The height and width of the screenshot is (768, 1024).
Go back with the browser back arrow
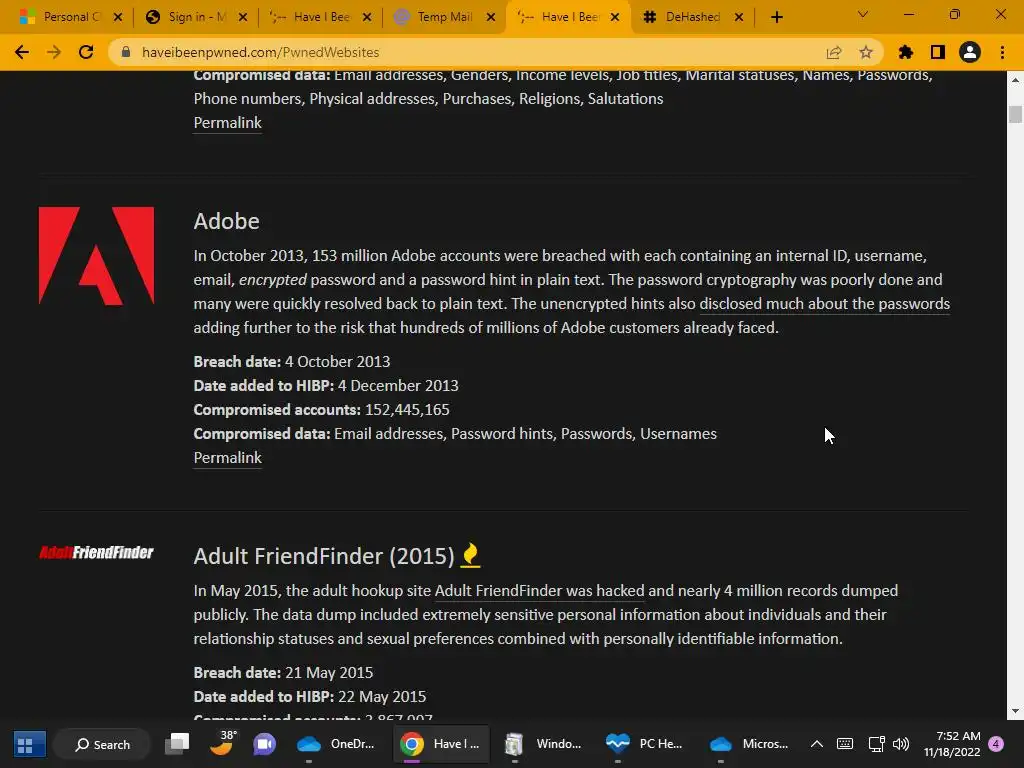(x=22, y=52)
